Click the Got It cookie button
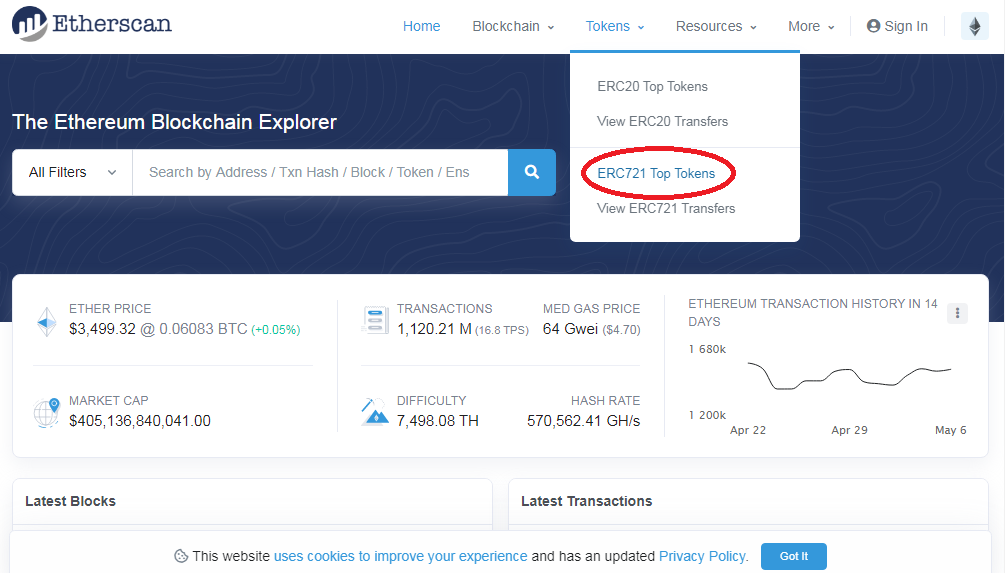Screen dimensions: 1005x573 pos(793,556)
